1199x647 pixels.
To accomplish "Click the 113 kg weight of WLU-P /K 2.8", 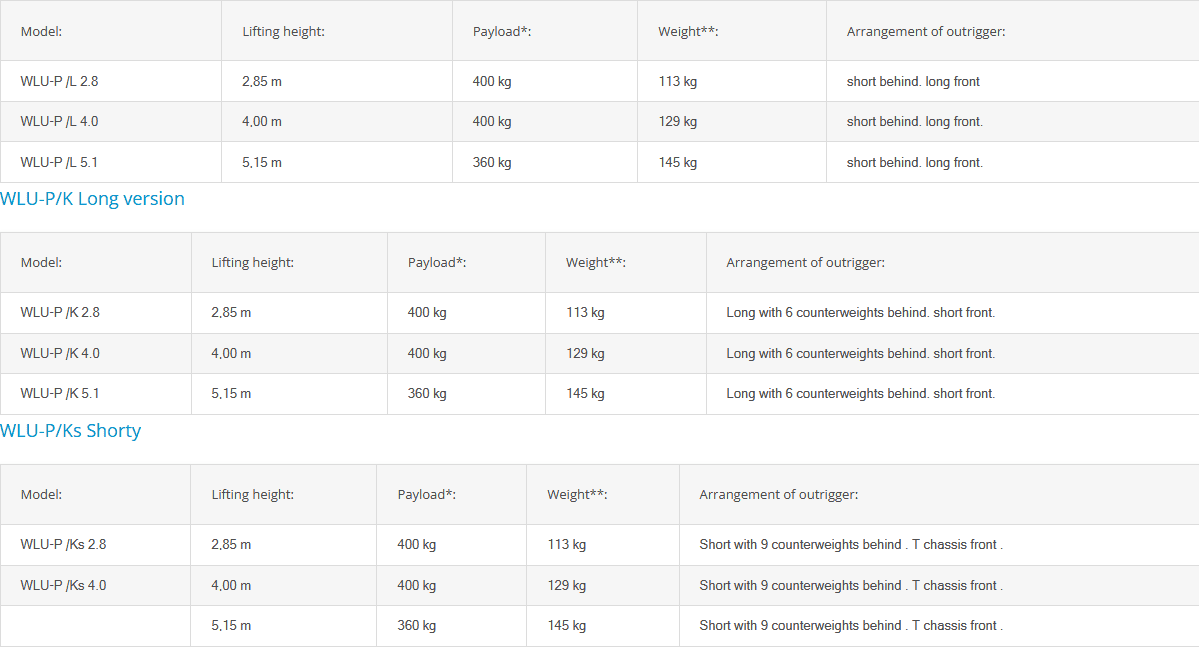I will click(x=585, y=313).
